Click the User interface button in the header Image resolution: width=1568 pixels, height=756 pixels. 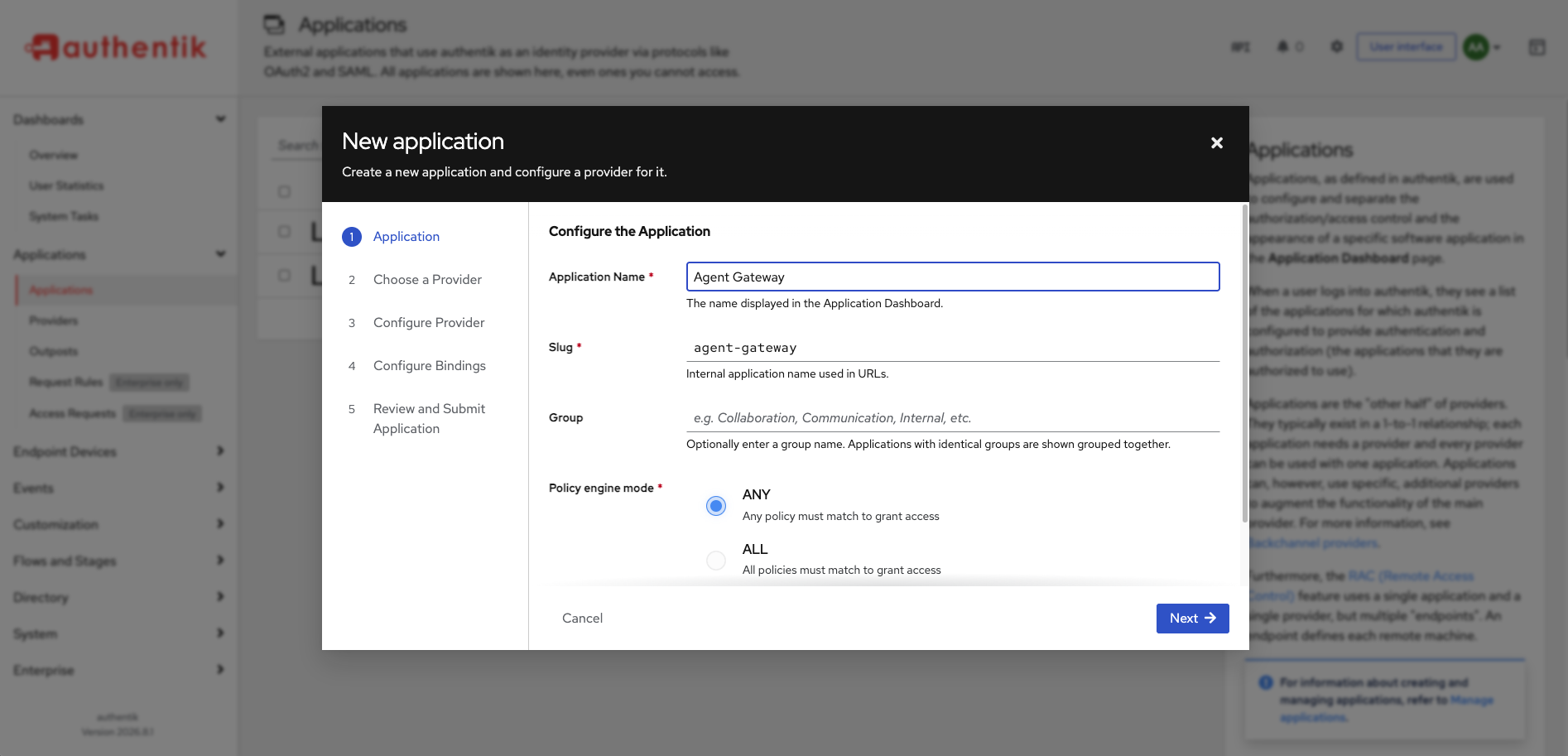pos(1406,47)
